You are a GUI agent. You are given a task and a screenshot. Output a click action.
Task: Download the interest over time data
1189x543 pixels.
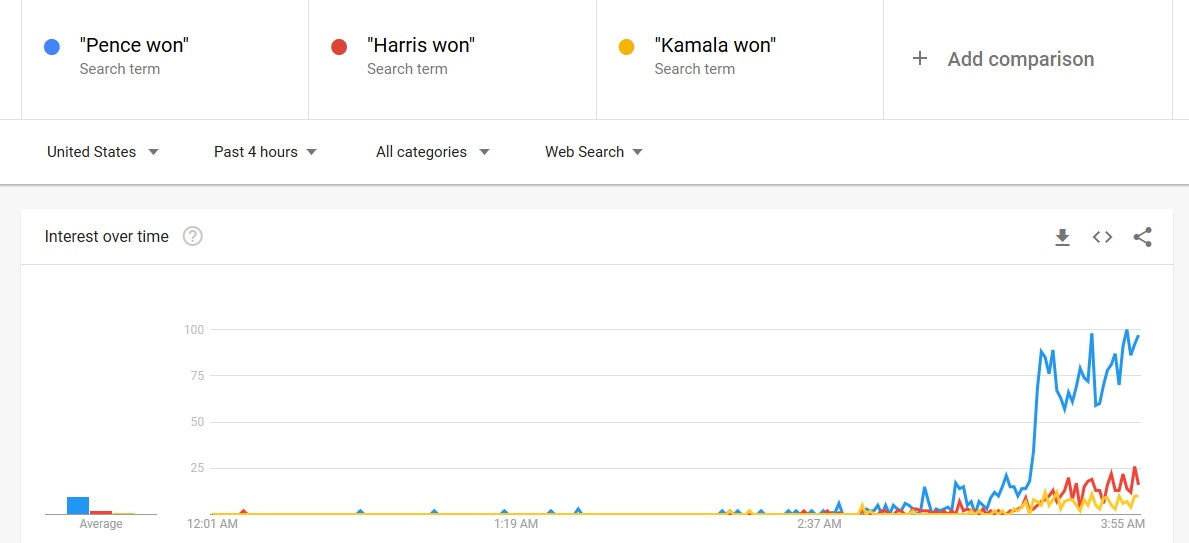point(1062,237)
